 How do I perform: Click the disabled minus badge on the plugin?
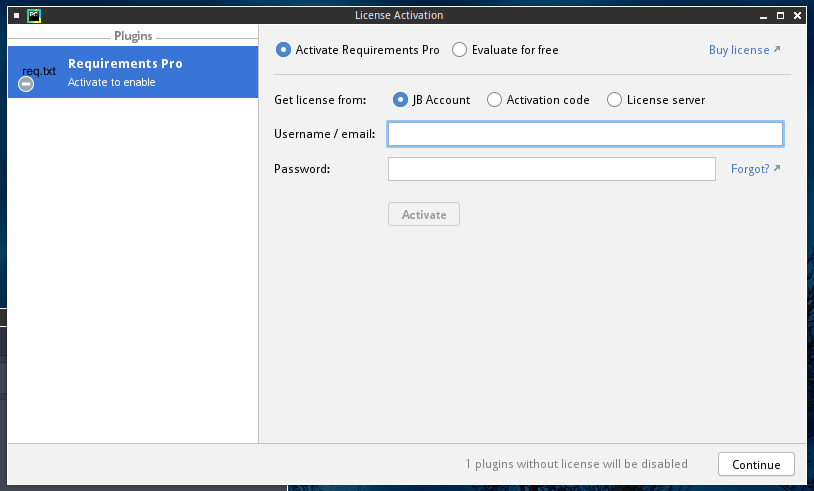click(x=26, y=84)
